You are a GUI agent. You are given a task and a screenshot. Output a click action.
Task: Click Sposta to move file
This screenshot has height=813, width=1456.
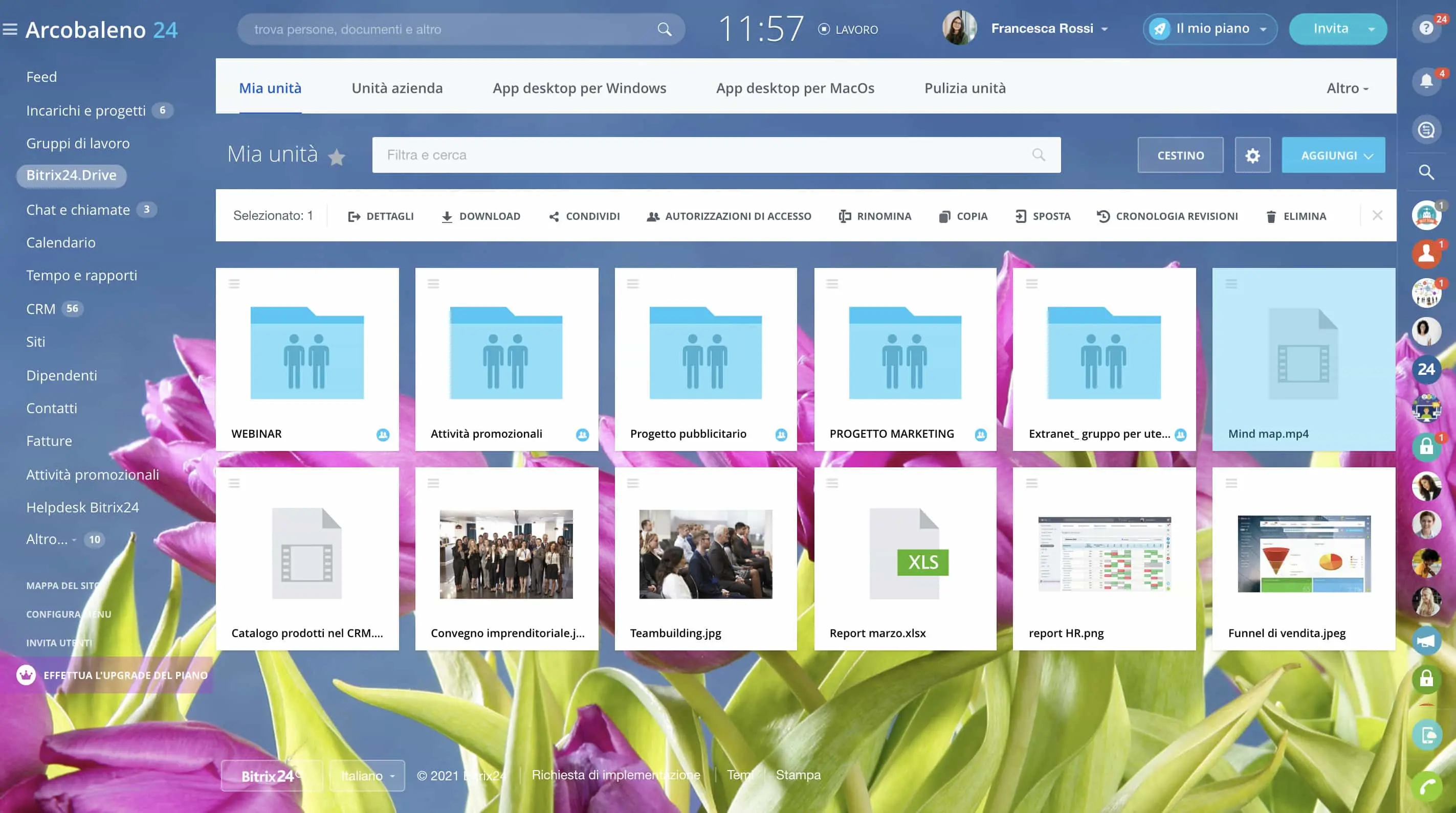click(x=1043, y=216)
